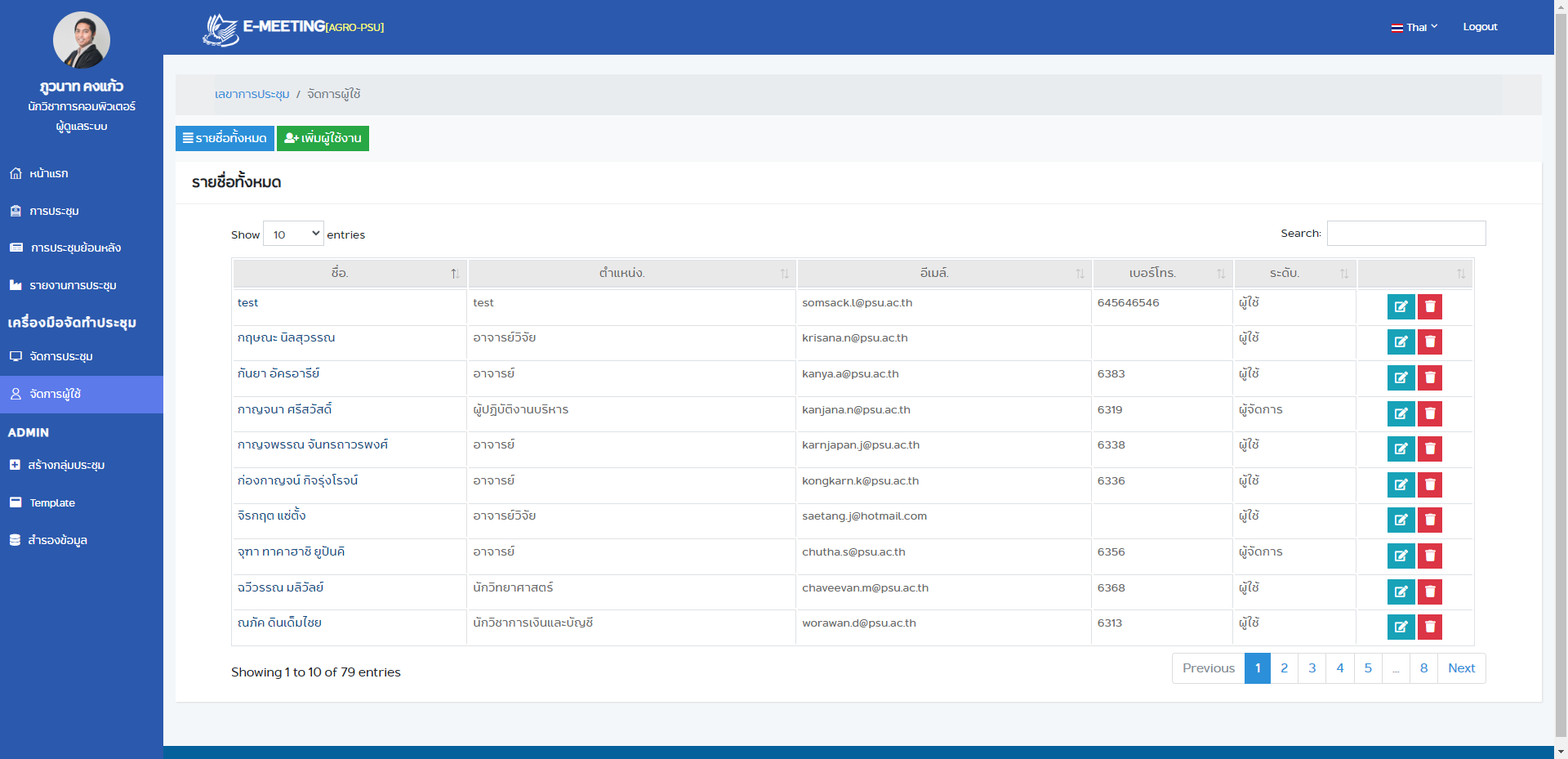The width and height of the screenshot is (1568, 759).
Task: Open การประชุม in the sidebar
Action: (82, 211)
